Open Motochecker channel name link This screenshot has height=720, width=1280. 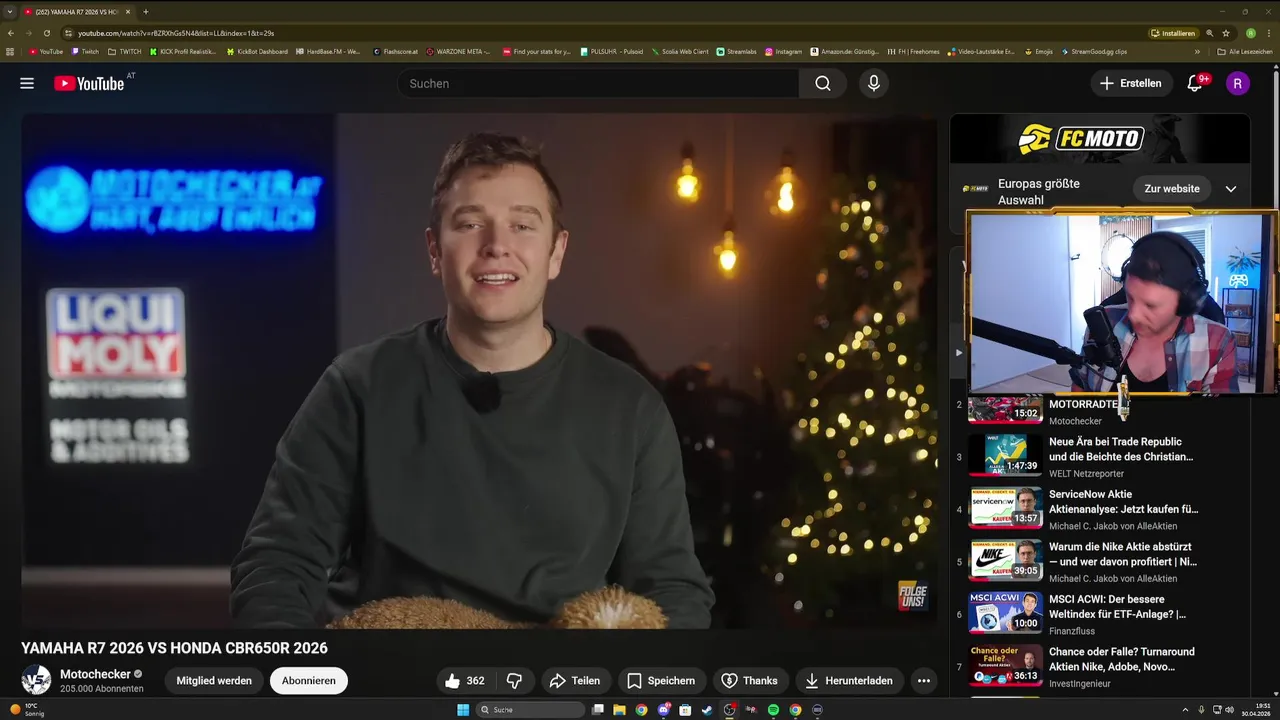pos(95,674)
